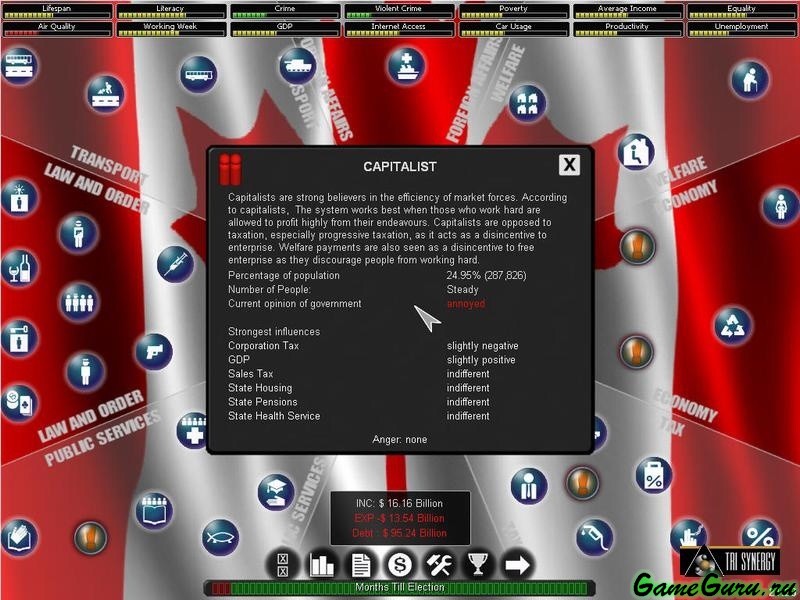The width and height of the screenshot is (800, 600).
Task: Open the businessman with tie tax icon
Action: tap(529, 486)
